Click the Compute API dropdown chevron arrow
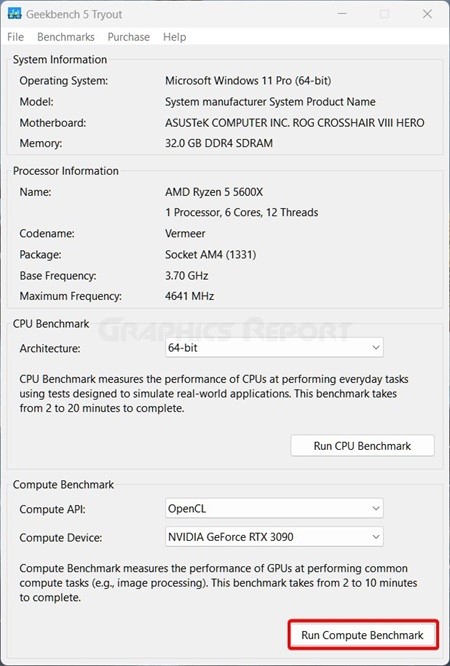450x666 pixels. coord(376,508)
